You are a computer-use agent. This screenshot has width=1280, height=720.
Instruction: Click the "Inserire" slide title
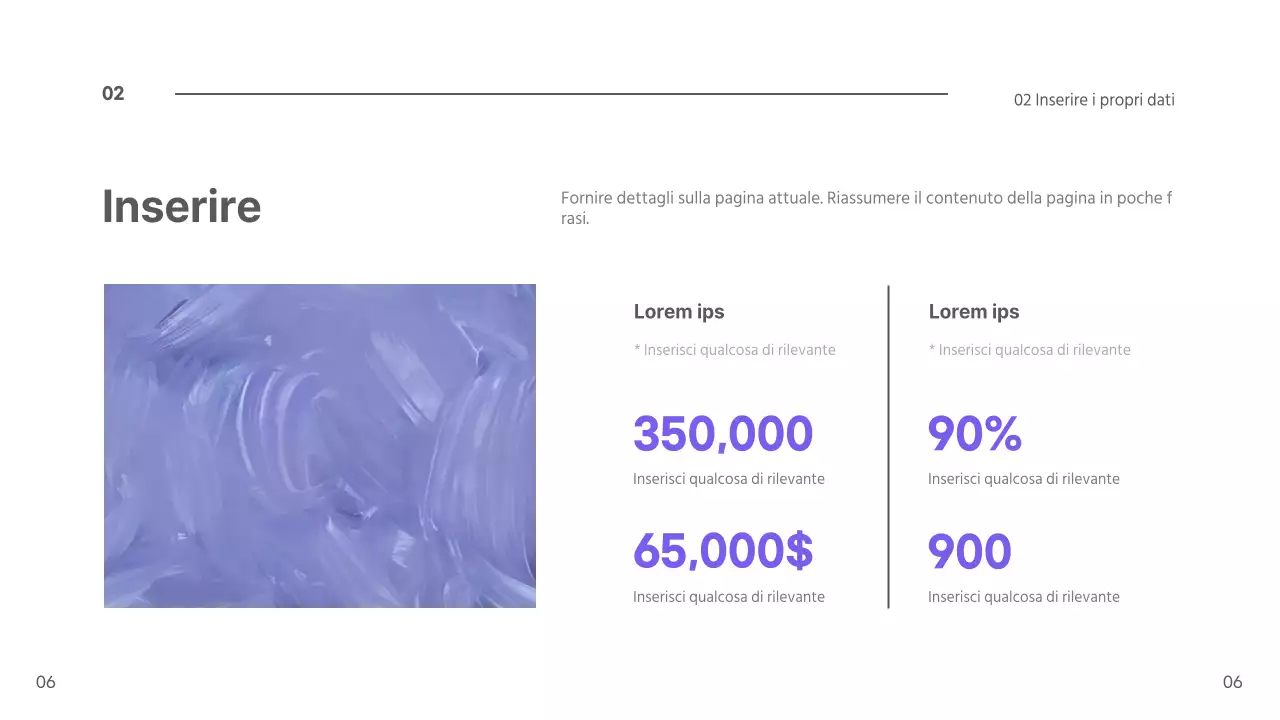[x=182, y=207]
